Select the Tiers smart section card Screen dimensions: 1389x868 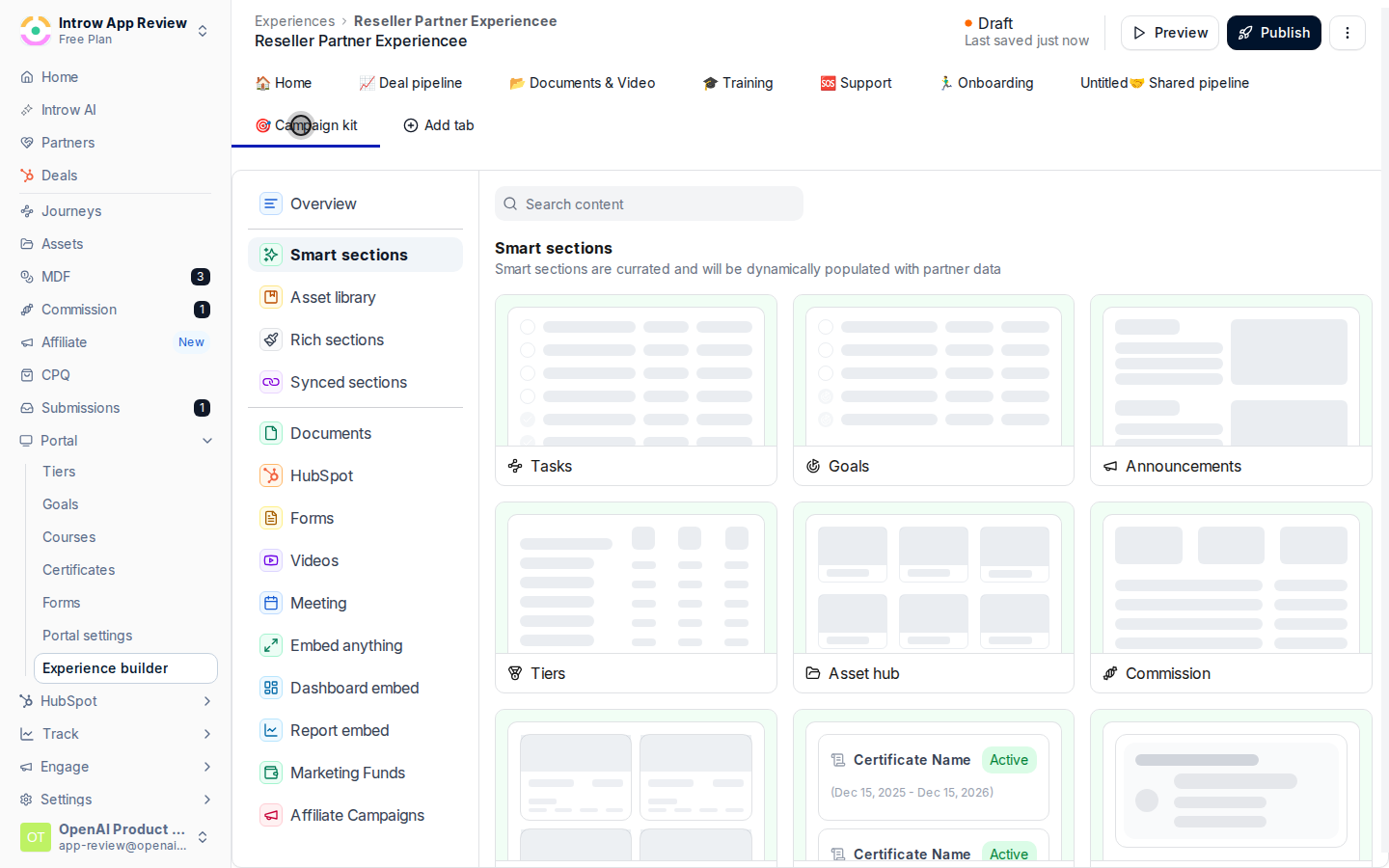click(636, 597)
